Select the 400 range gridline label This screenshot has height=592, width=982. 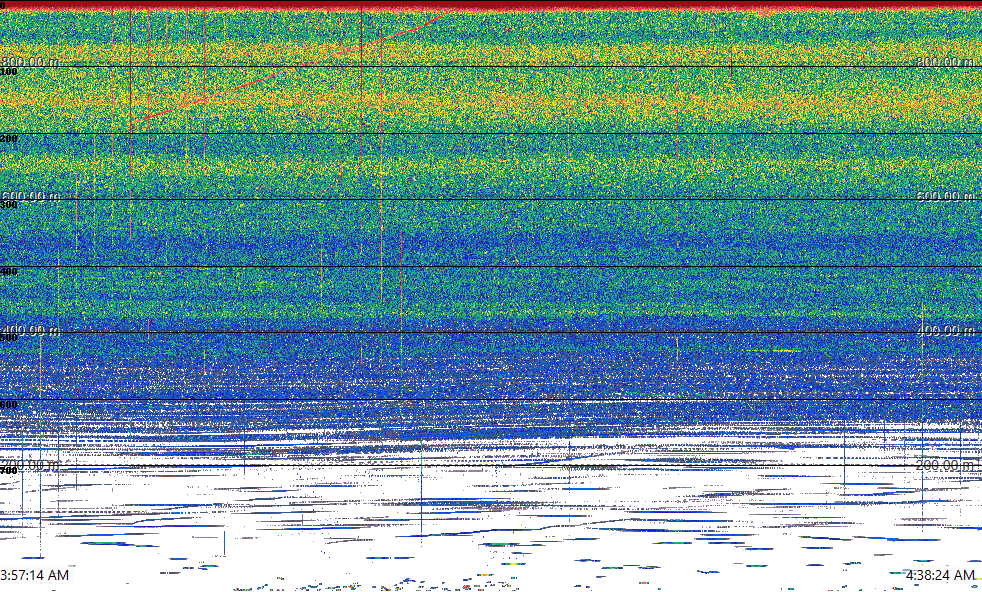(x=9, y=272)
